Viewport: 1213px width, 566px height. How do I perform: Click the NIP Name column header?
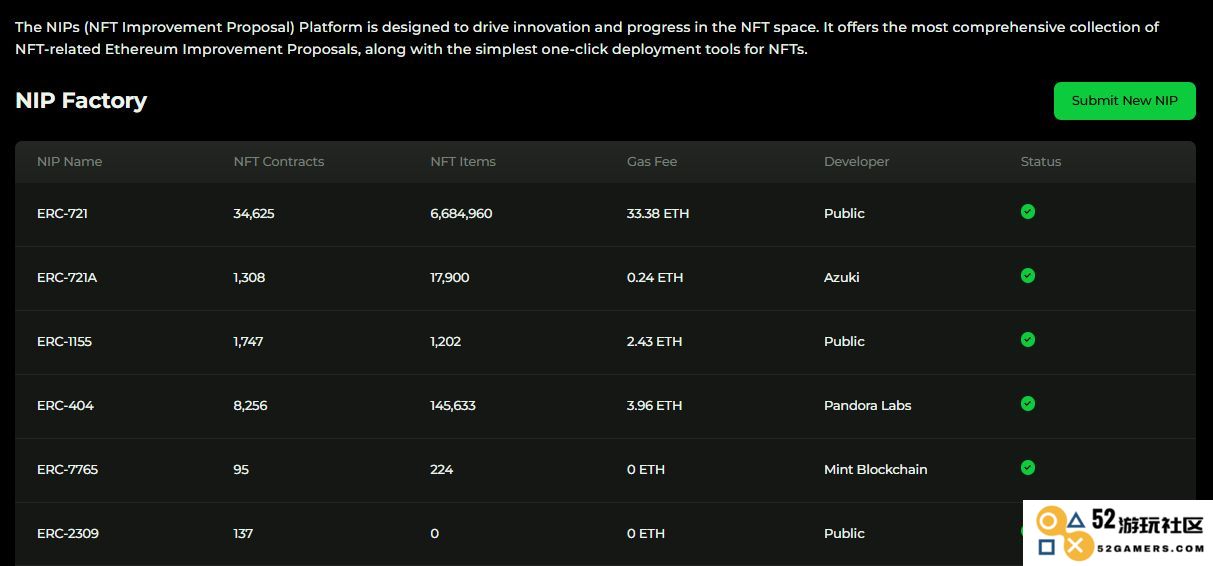(69, 162)
